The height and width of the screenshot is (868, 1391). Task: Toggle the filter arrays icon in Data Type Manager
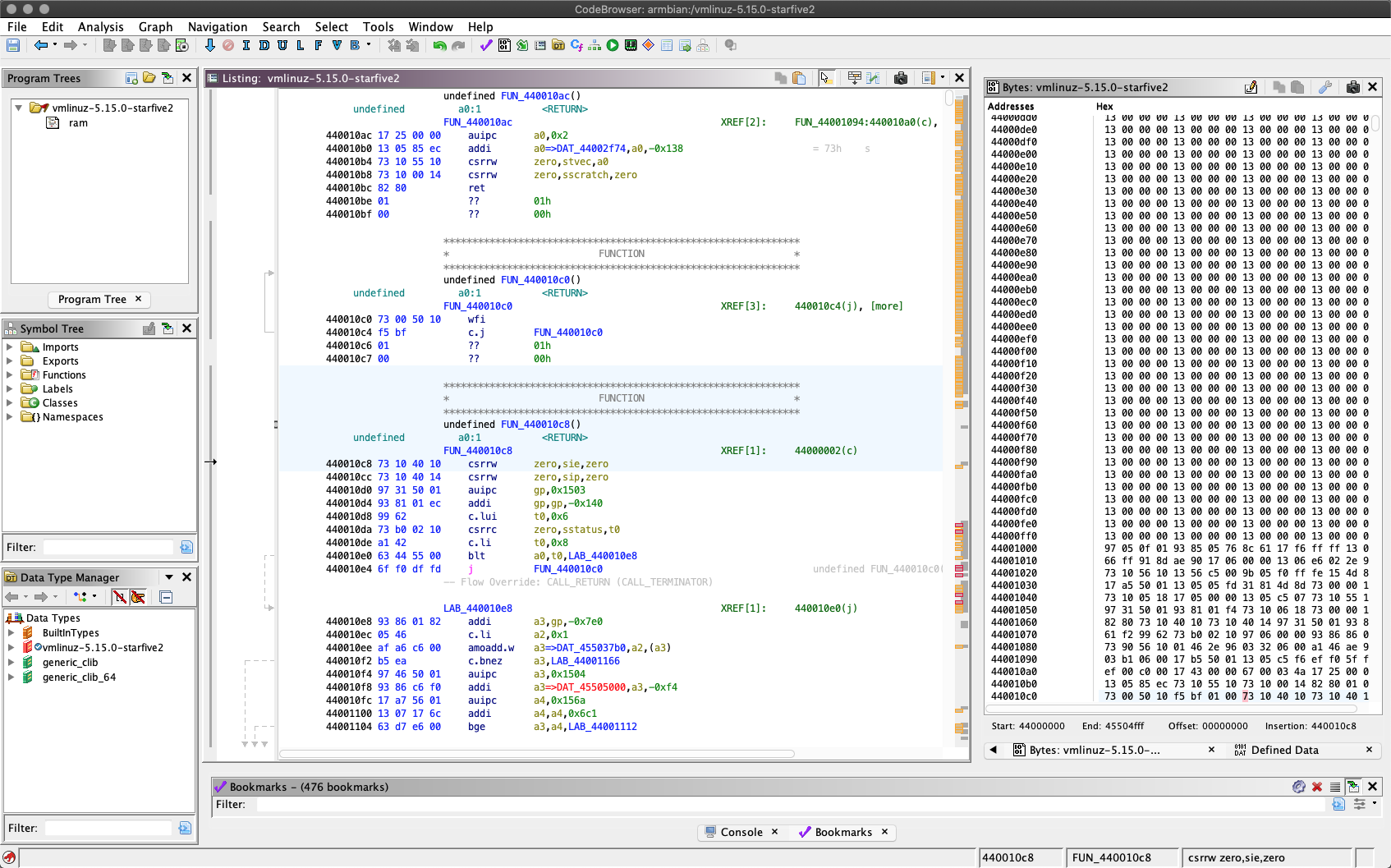(x=120, y=597)
